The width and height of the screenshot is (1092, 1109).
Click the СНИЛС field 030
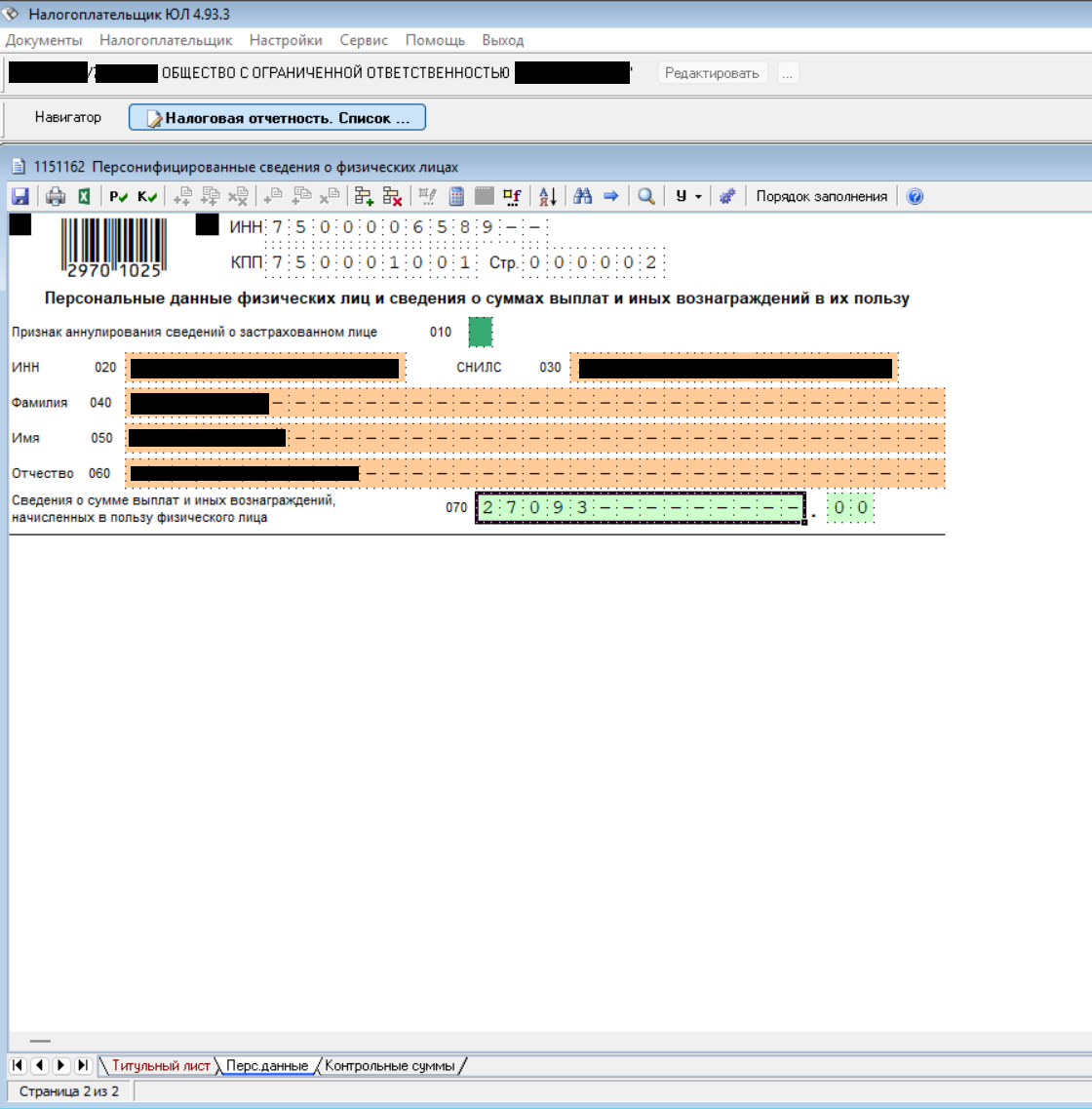(734, 368)
